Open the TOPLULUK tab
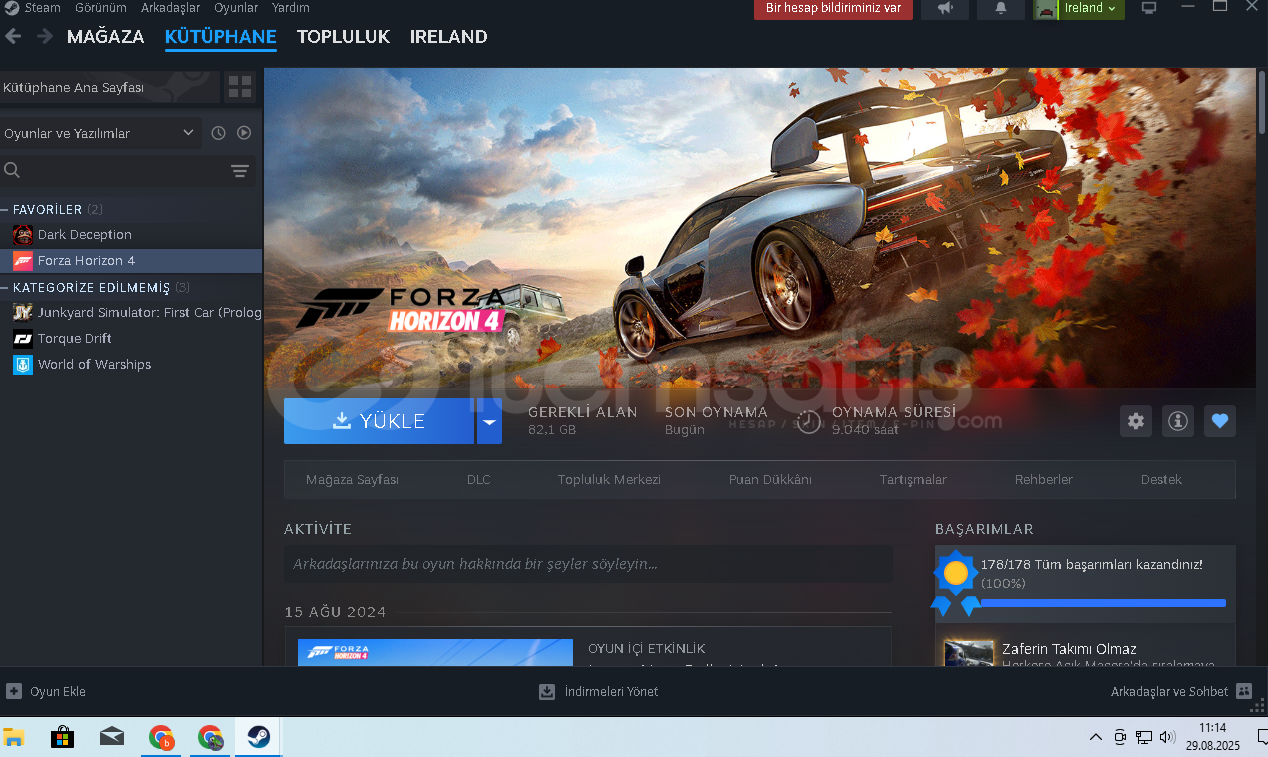Screen dimensions: 1268x757 click(343, 36)
